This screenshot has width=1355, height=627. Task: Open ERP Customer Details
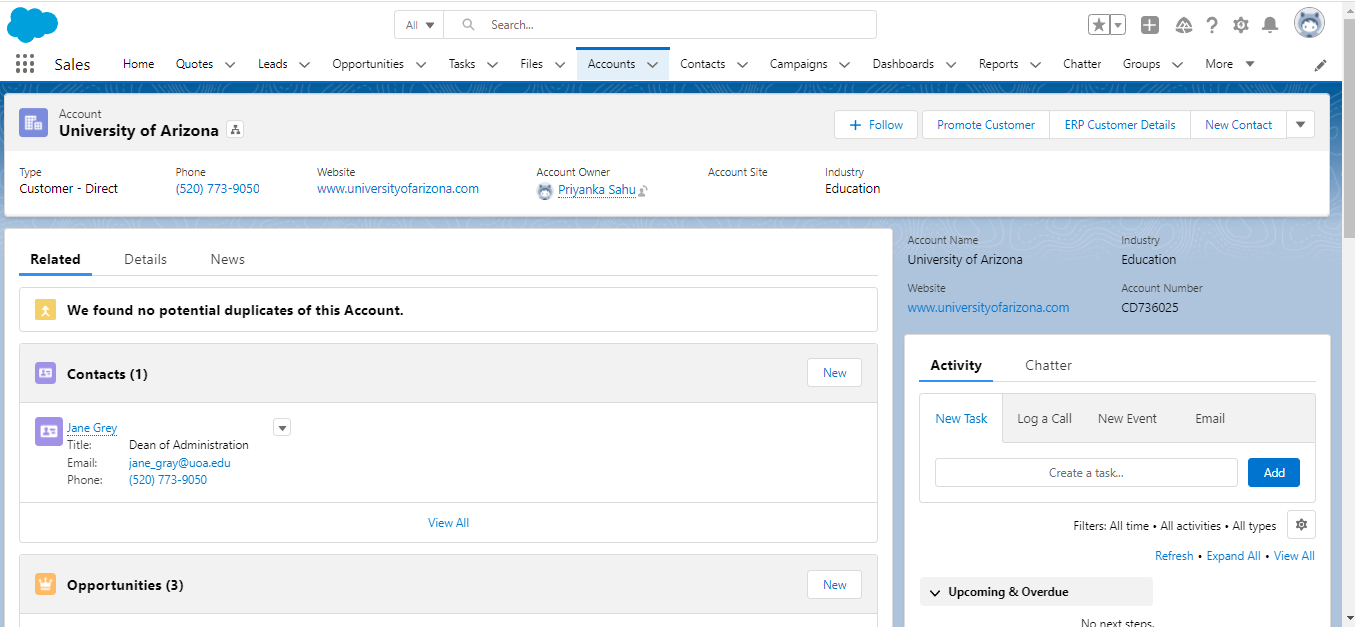pos(1120,125)
